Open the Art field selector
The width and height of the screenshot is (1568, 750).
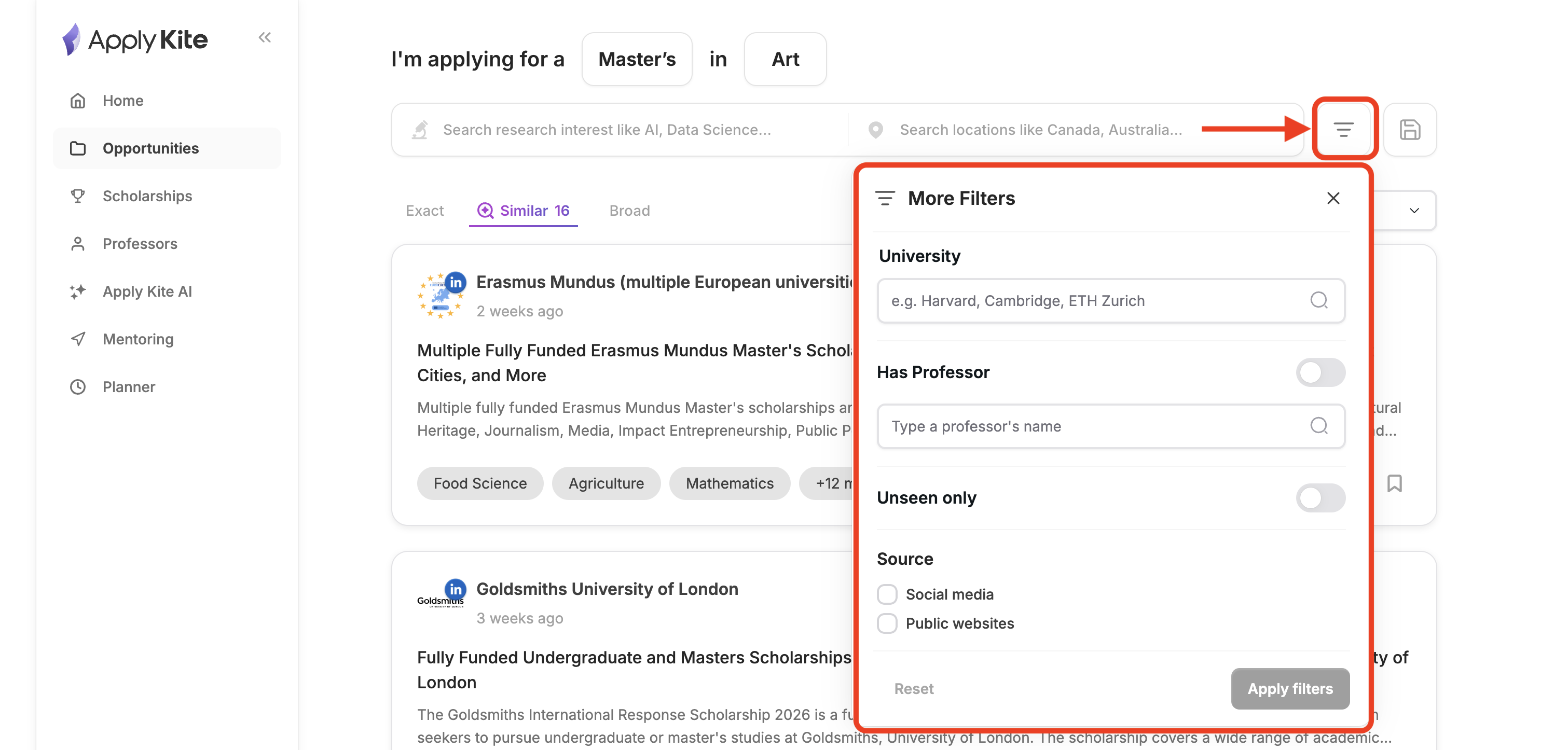tap(785, 59)
